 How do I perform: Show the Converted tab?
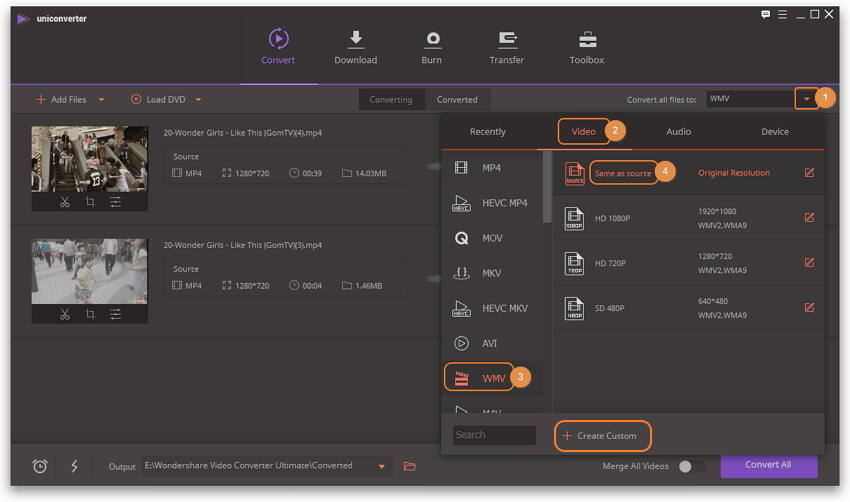point(458,100)
